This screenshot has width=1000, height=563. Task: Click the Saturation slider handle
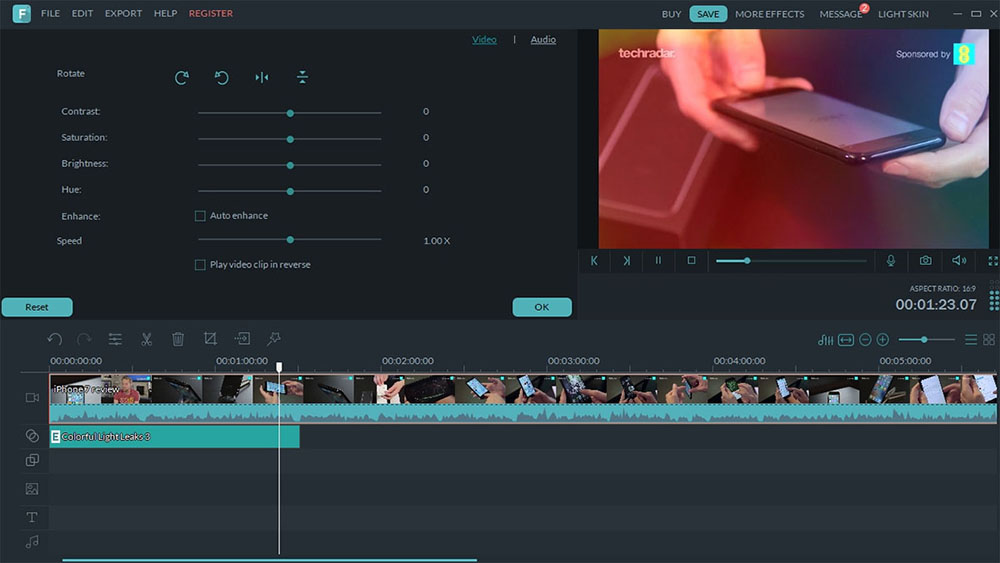(x=290, y=138)
